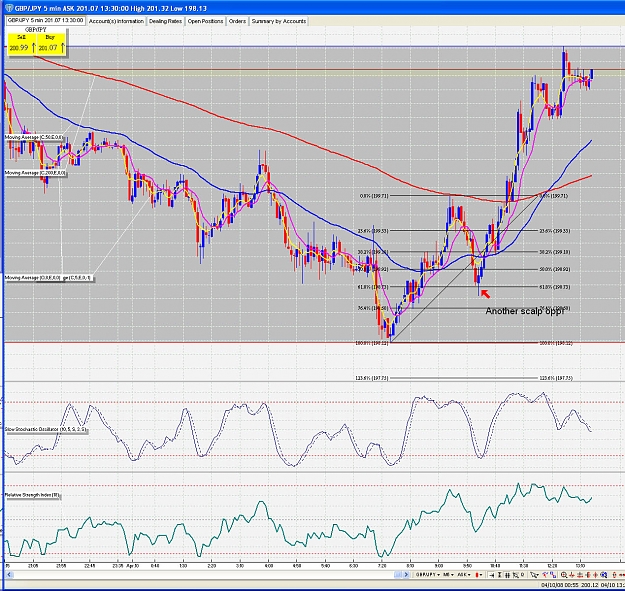625x591 pixels.
Task: Click the 23.6% (199.33) Fibonacci label on right
Action: [554, 231]
